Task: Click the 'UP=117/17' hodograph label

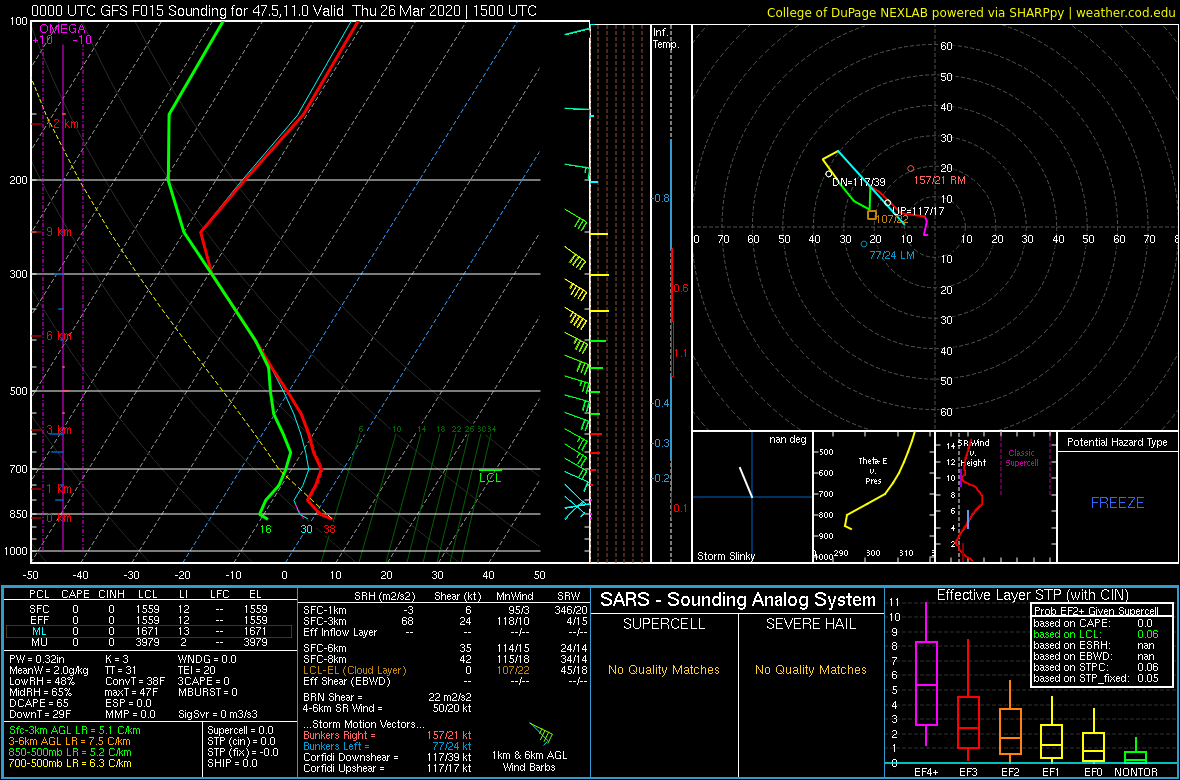Action: pos(917,212)
